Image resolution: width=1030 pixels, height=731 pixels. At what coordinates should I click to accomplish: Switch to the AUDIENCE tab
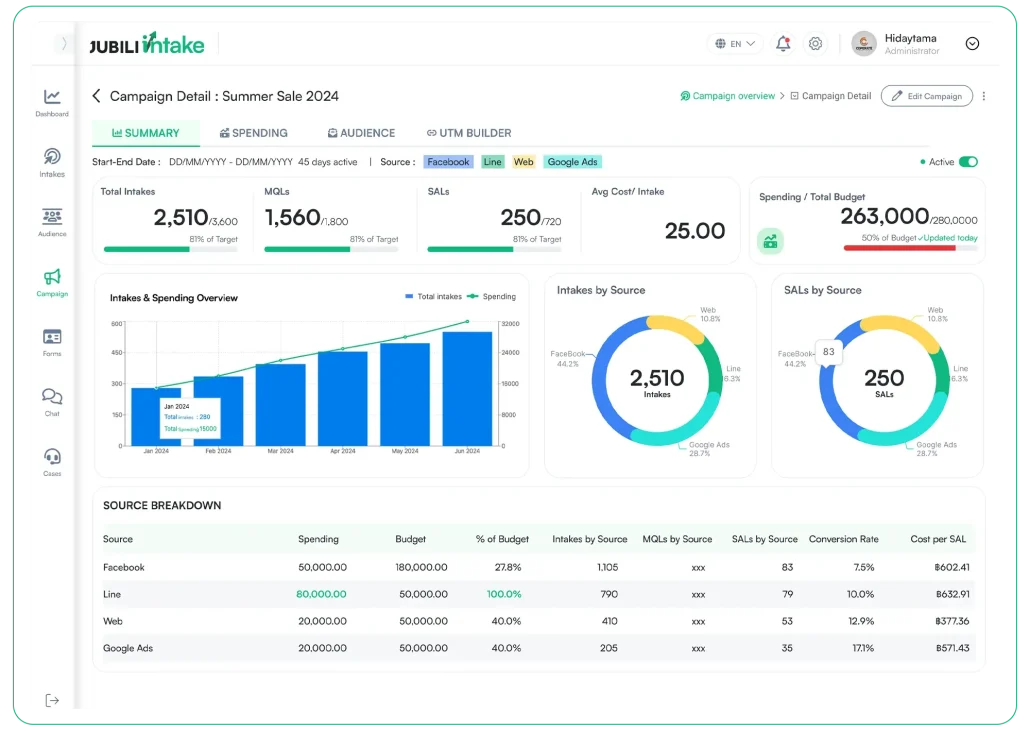(361, 133)
